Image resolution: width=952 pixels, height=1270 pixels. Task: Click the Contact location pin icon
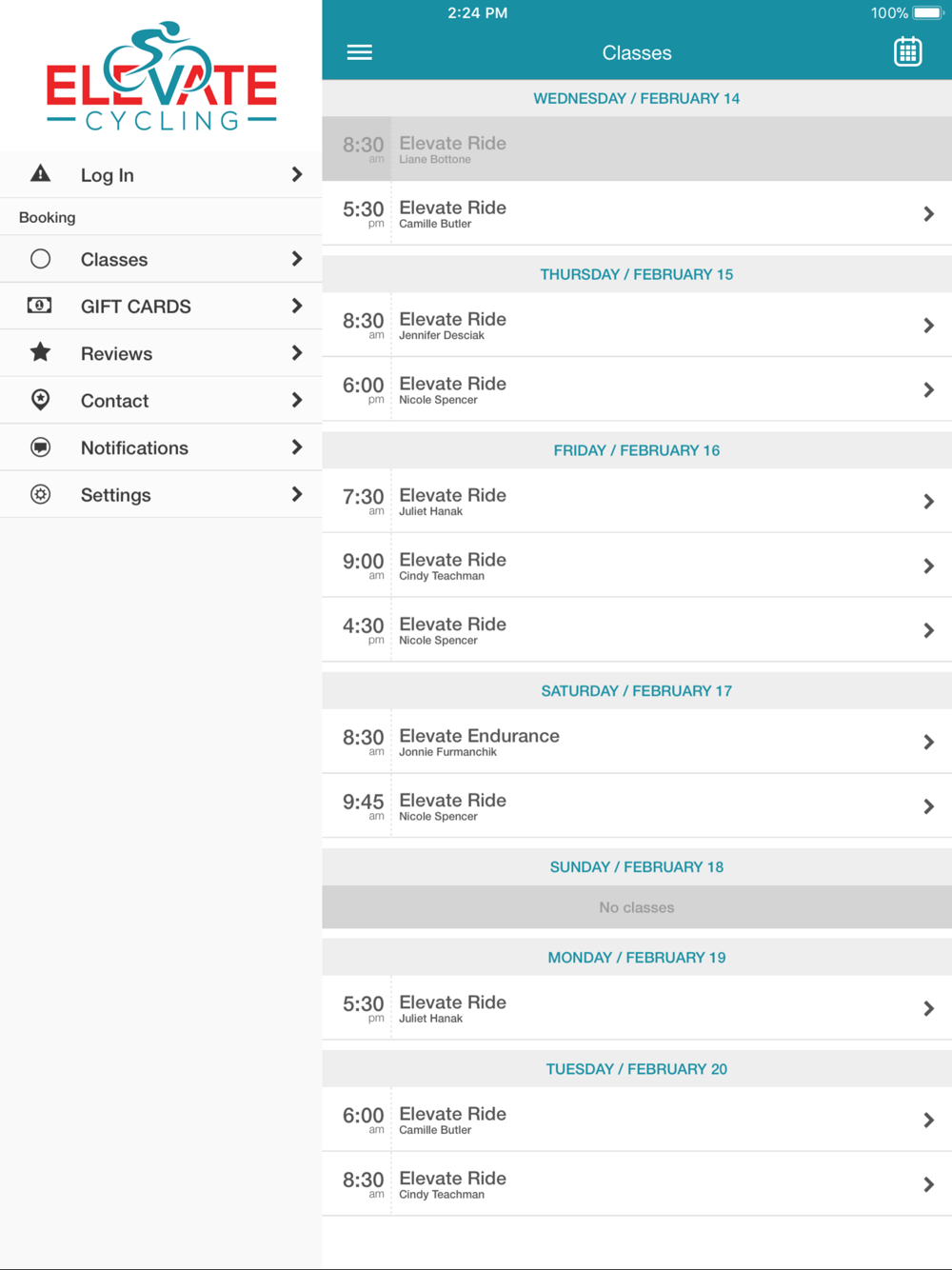(x=40, y=400)
